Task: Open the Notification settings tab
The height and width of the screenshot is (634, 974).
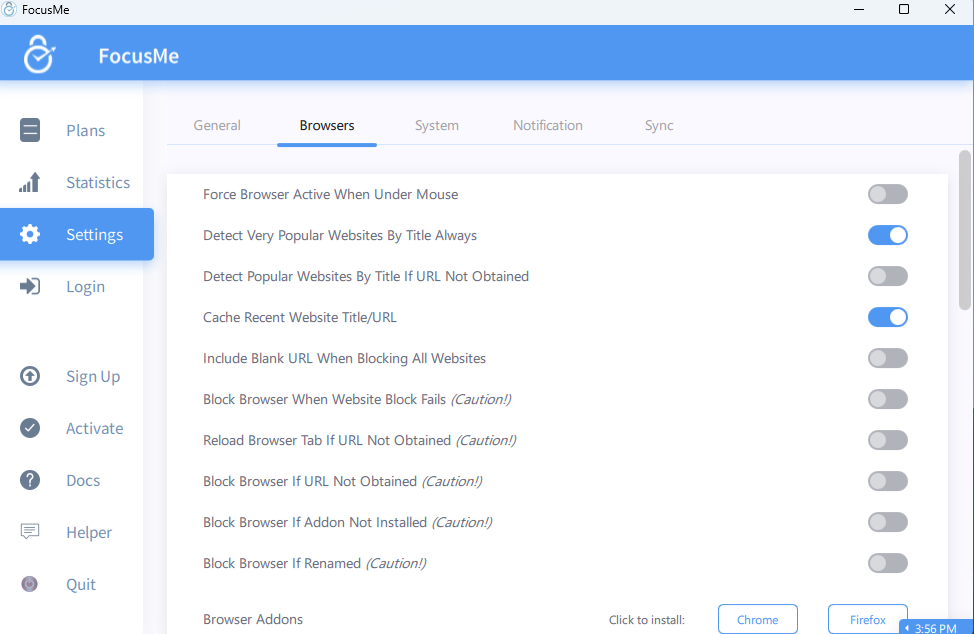Action: coord(547,125)
